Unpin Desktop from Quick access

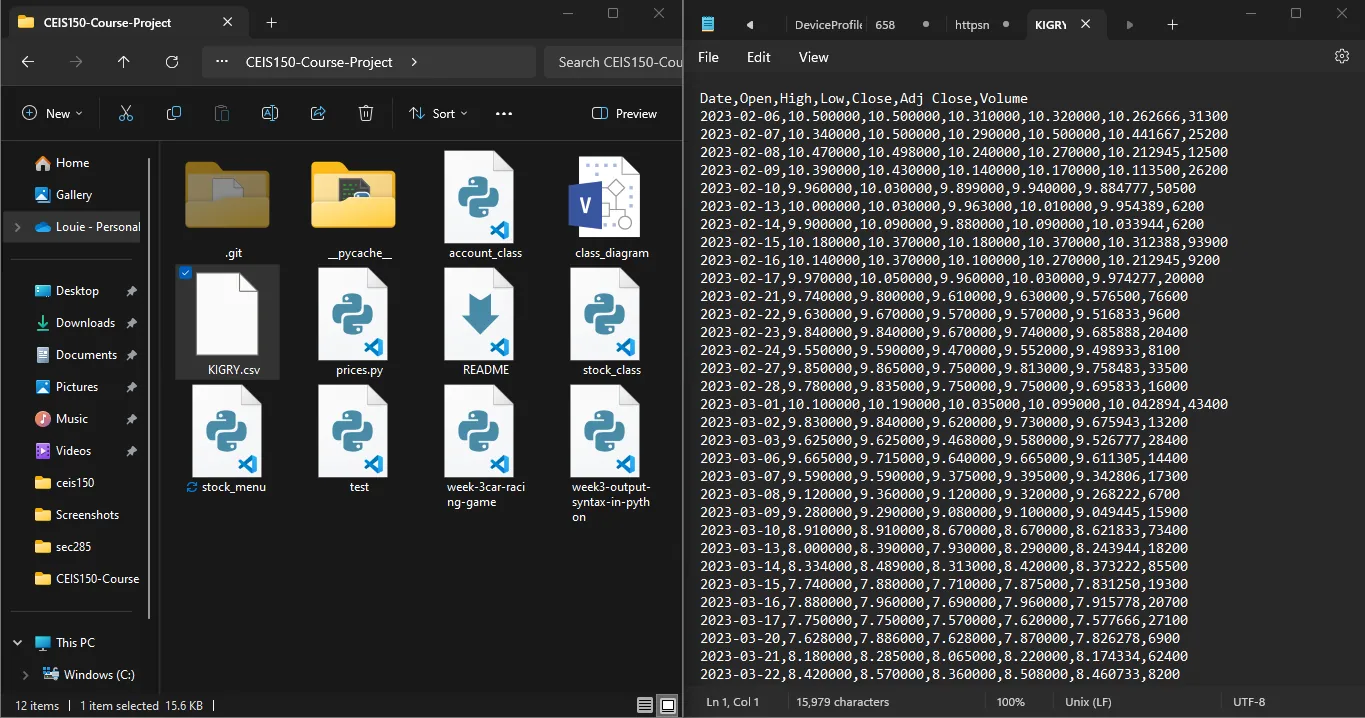132,291
